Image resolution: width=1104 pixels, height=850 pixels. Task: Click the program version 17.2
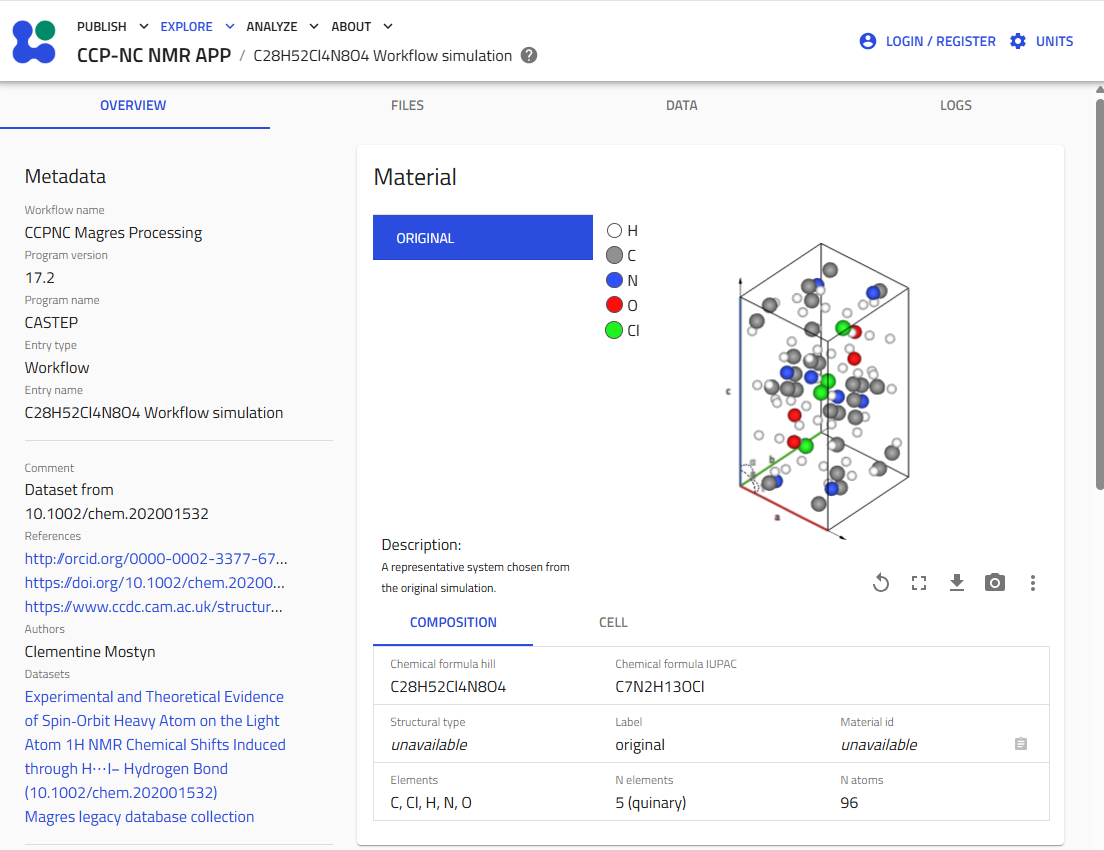click(x=39, y=278)
